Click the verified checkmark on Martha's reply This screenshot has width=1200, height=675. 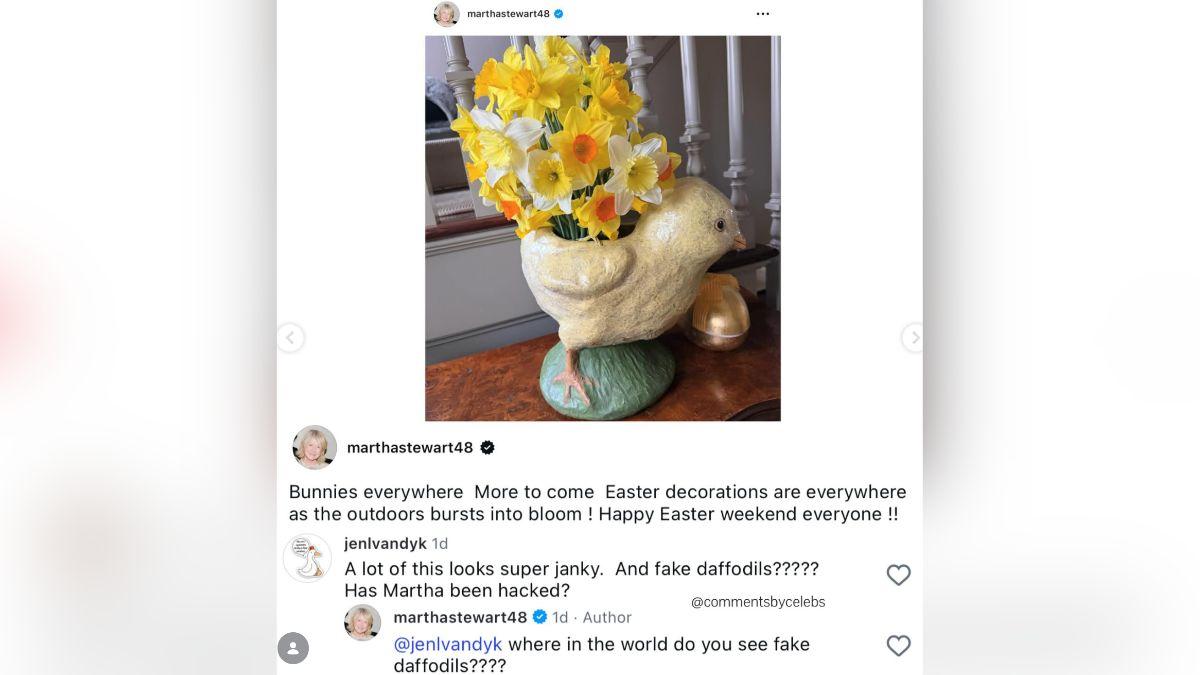[x=539, y=617]
